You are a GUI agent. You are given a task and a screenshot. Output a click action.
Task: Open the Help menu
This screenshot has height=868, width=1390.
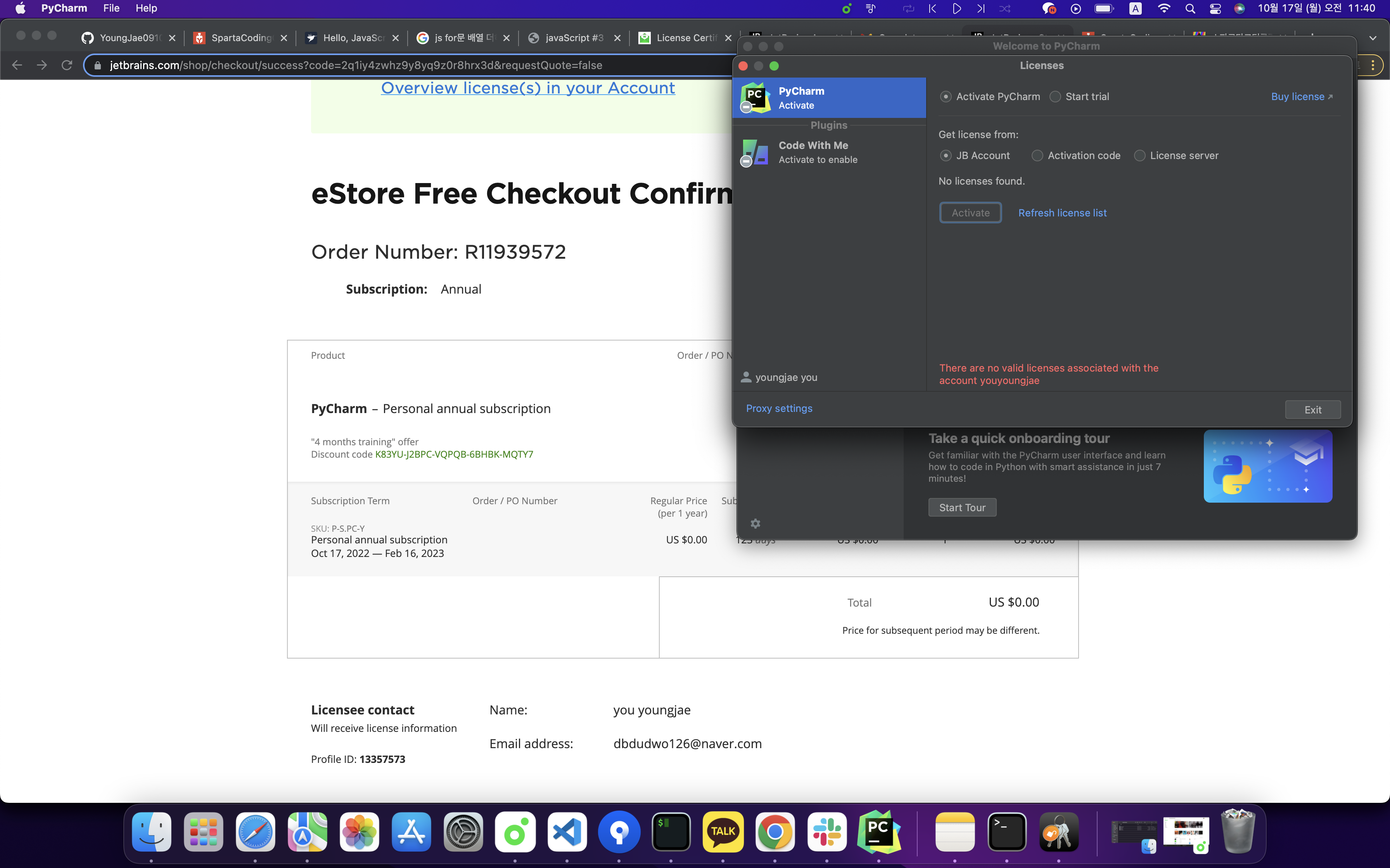[146, 8]
